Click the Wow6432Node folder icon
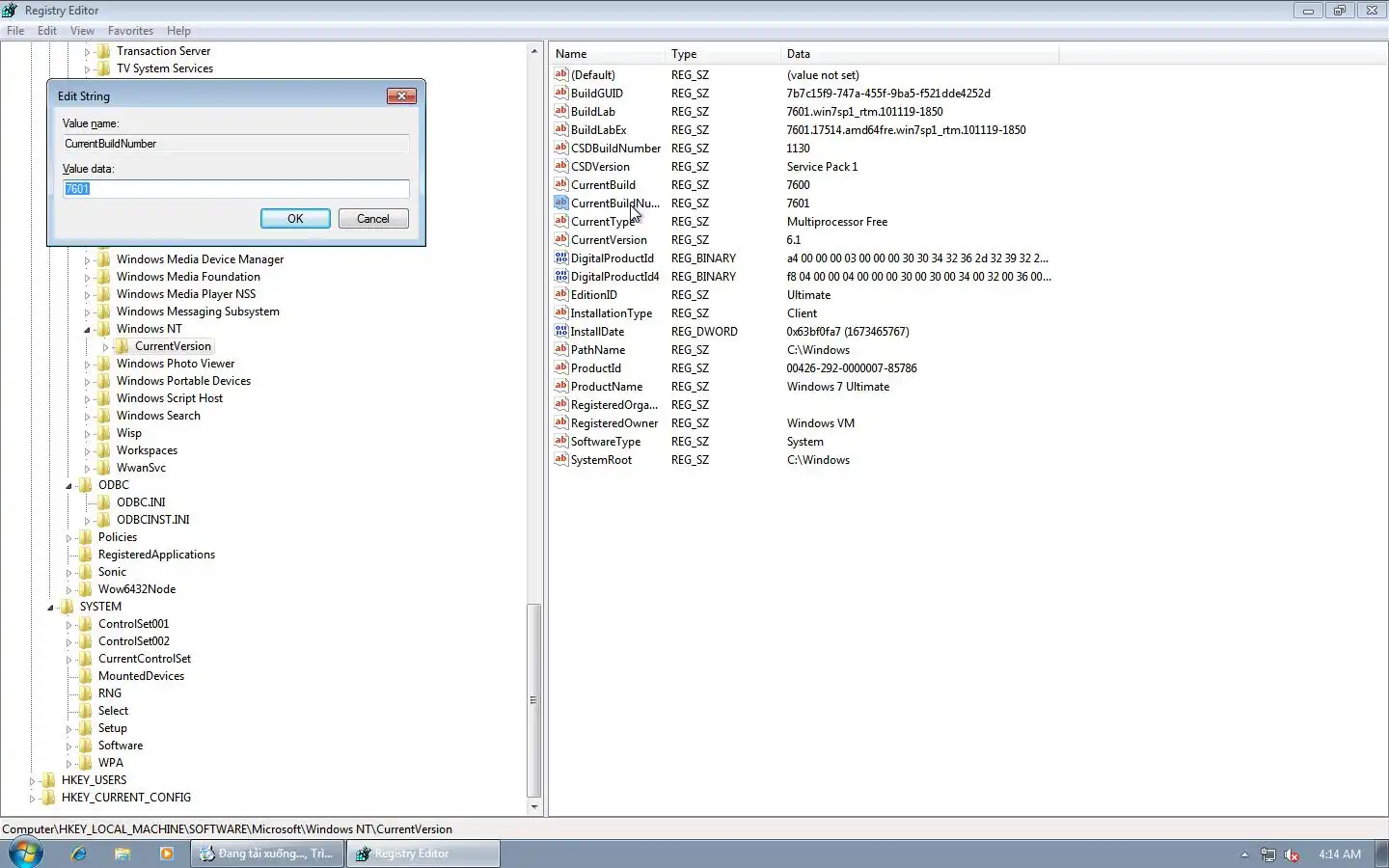This screenshot has height=868, width=1389. coord(86,589)
